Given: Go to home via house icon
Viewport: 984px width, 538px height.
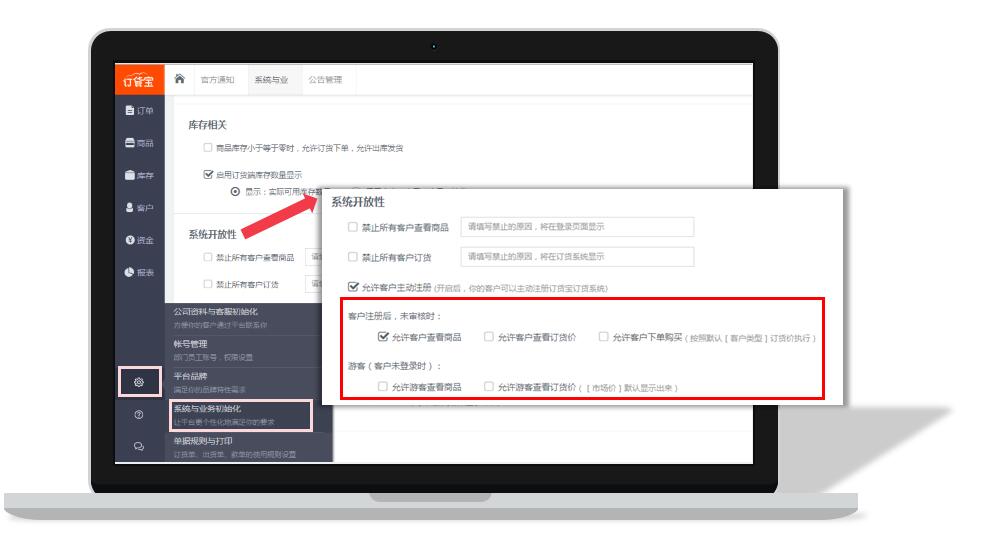Looking at the screenshot, I should 179,78.
